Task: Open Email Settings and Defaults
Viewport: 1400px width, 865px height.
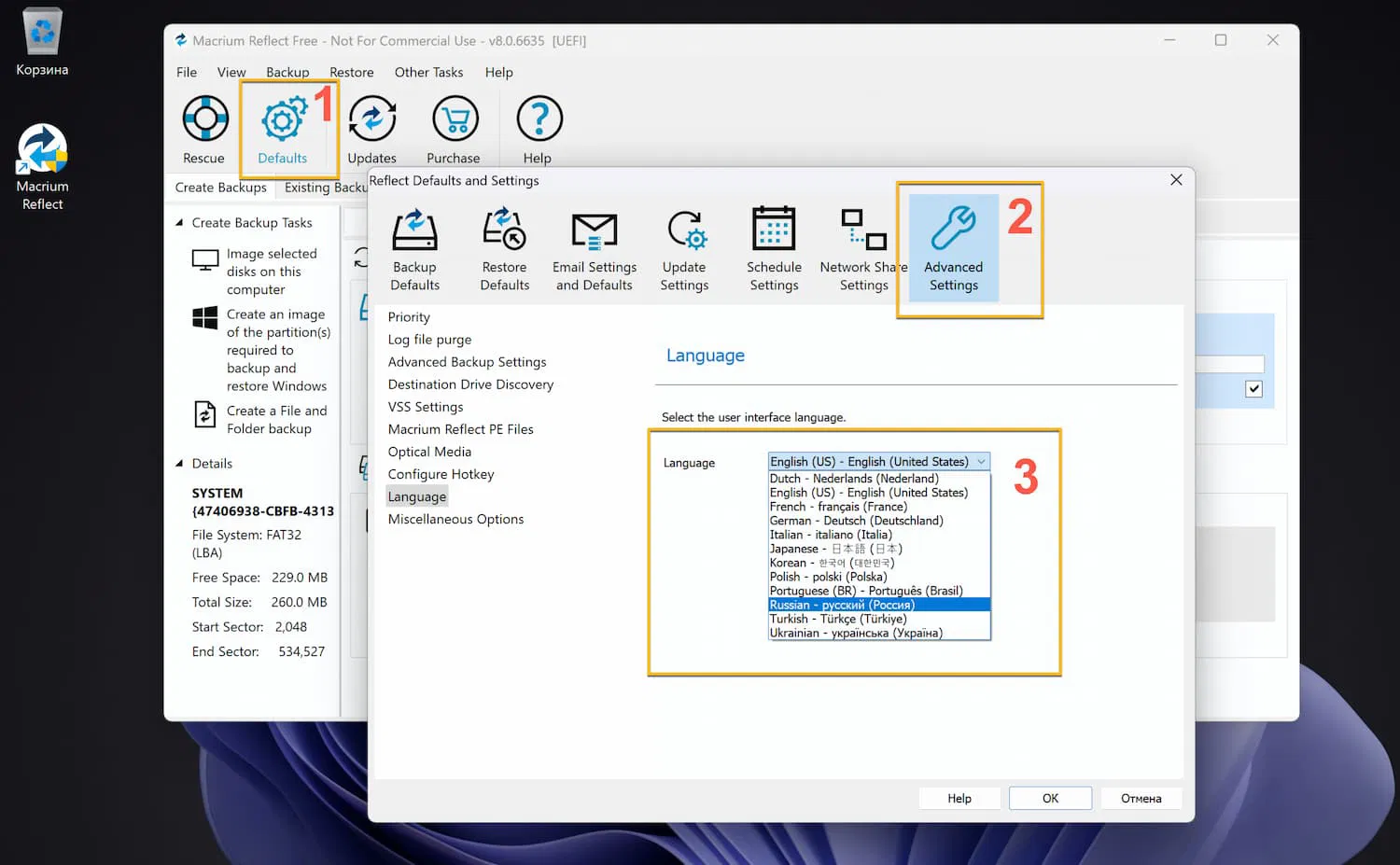Action: click(595, 249)
